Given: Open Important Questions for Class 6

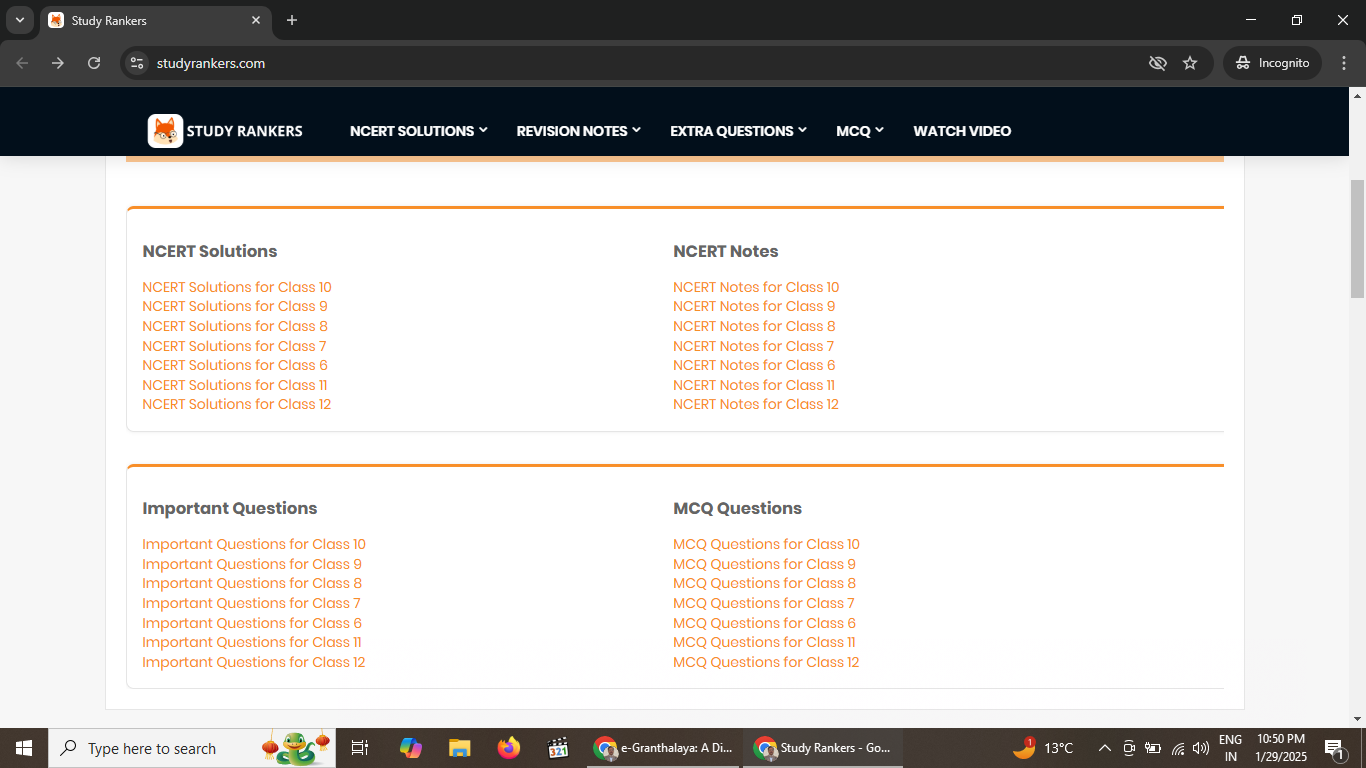Looking at the screenshot, I should [x=252, y=623].
